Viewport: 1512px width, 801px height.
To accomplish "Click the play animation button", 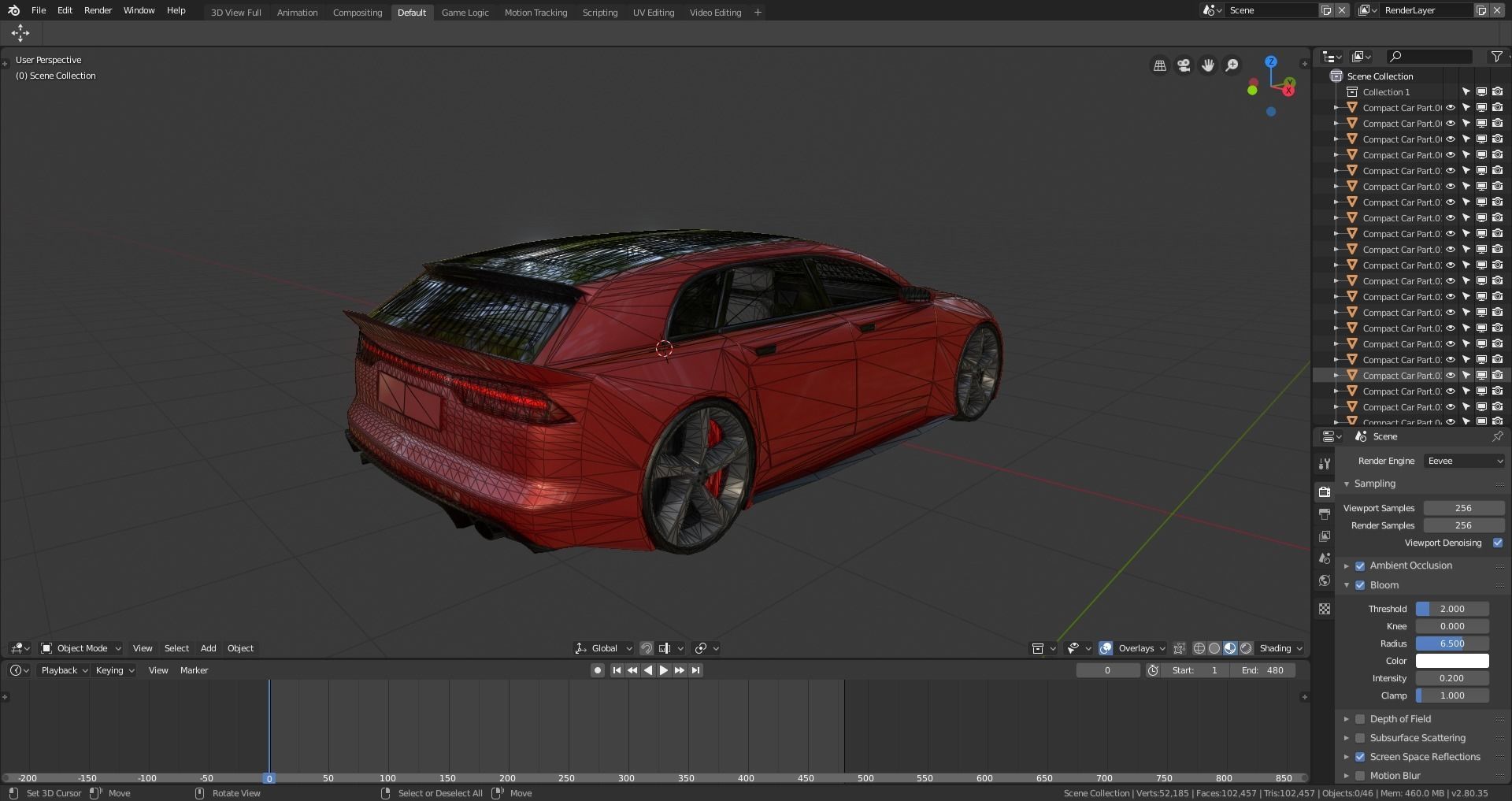I will coord(663,670).
